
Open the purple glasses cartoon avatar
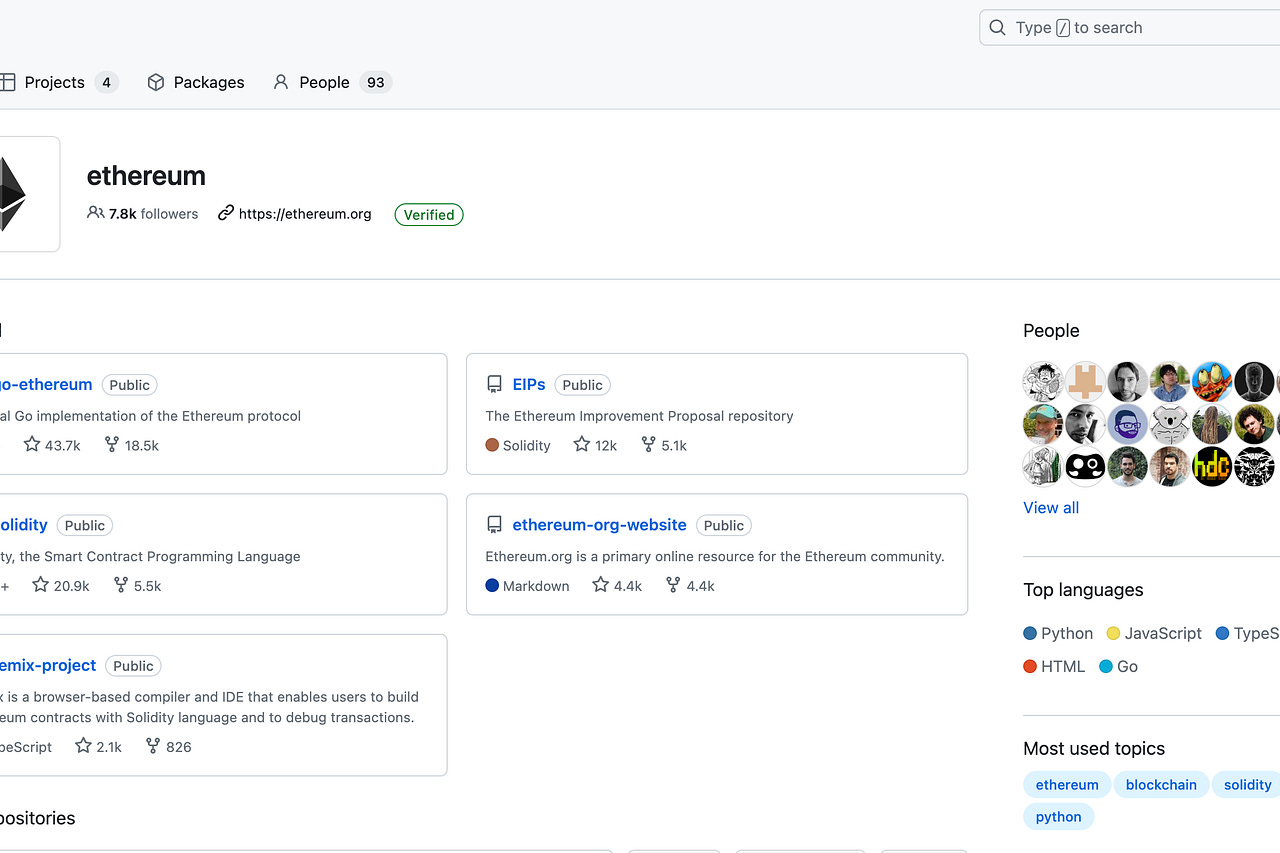click(x=1127, y=424)
